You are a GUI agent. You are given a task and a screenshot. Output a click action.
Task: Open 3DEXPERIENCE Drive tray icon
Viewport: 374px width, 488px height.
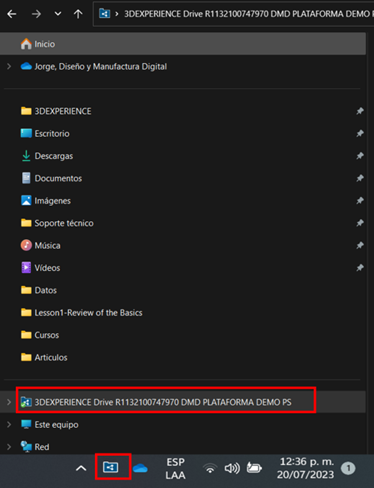(111, 467)
